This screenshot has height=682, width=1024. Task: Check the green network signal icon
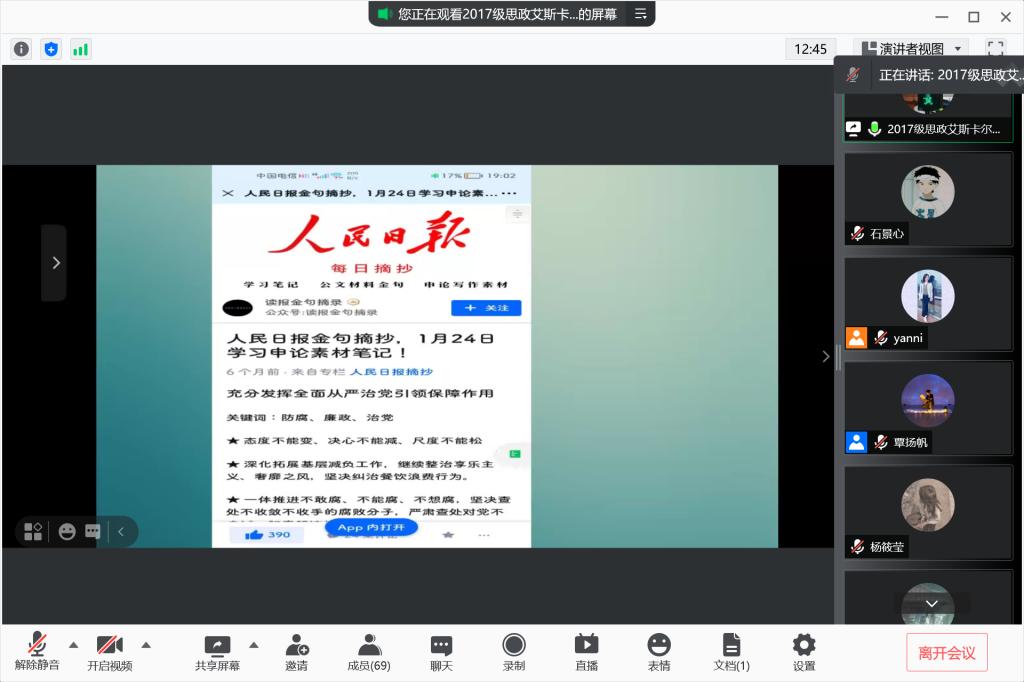coord(80,49)
